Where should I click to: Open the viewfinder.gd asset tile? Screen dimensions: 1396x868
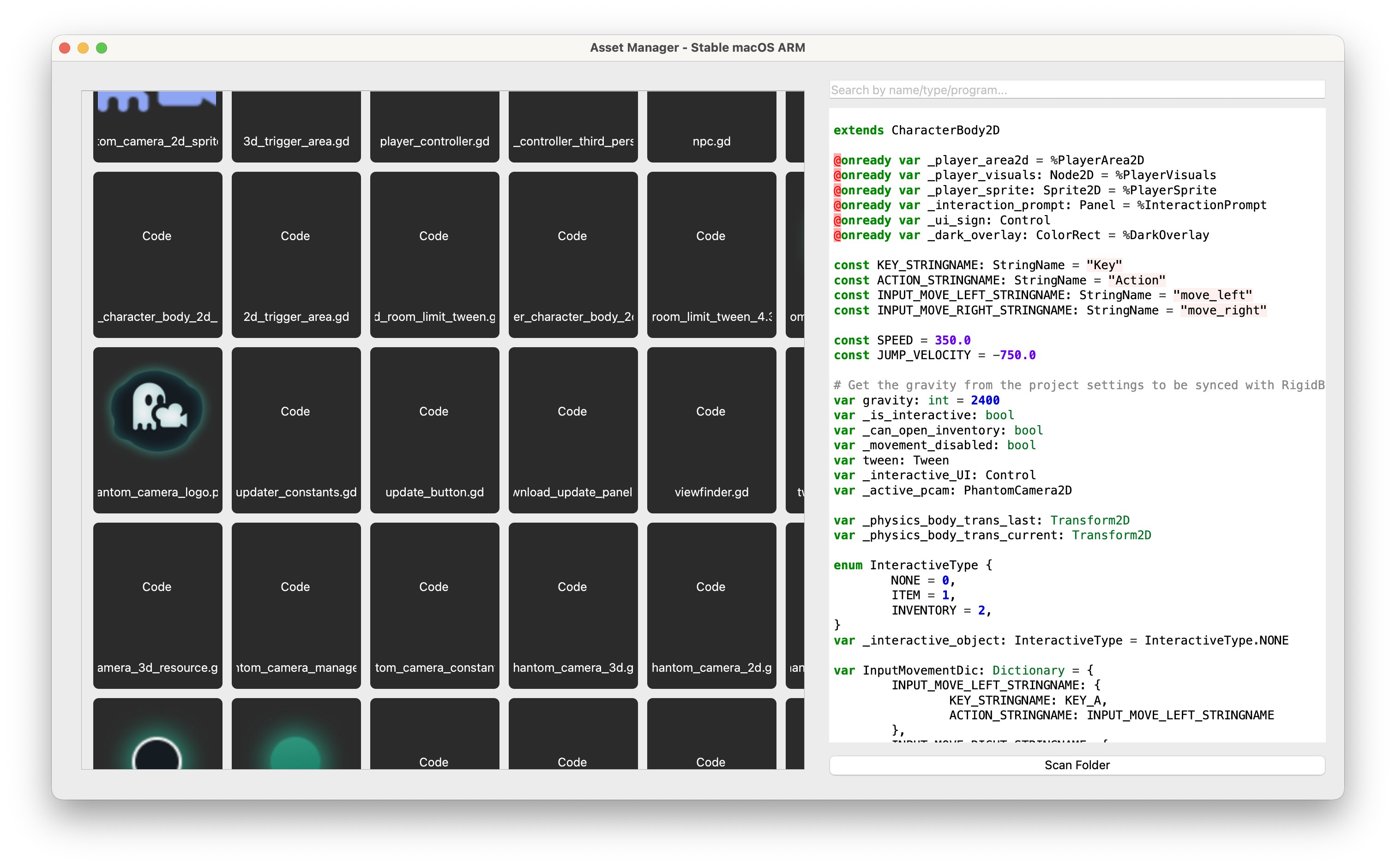tap(710, 429)
